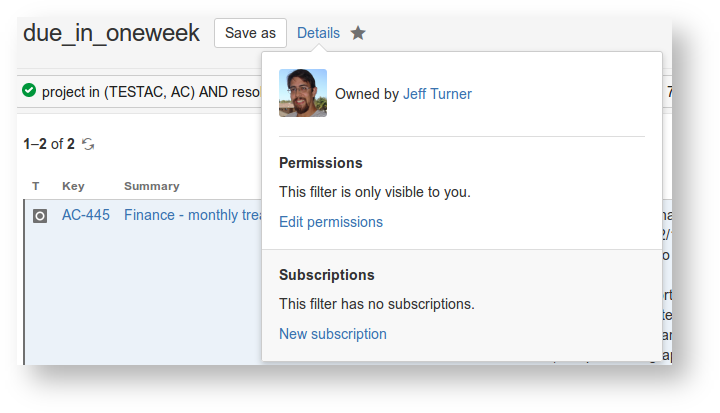Click the Permissions section heading
This screenshot has height=413, width=720.
(320, 163)
